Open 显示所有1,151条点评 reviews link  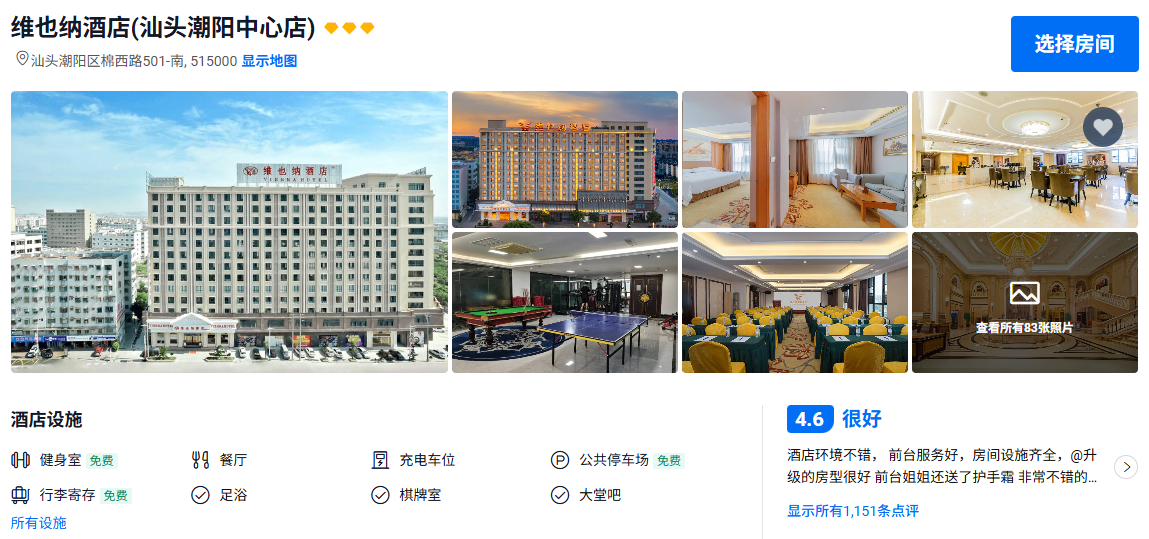(853, 511)
